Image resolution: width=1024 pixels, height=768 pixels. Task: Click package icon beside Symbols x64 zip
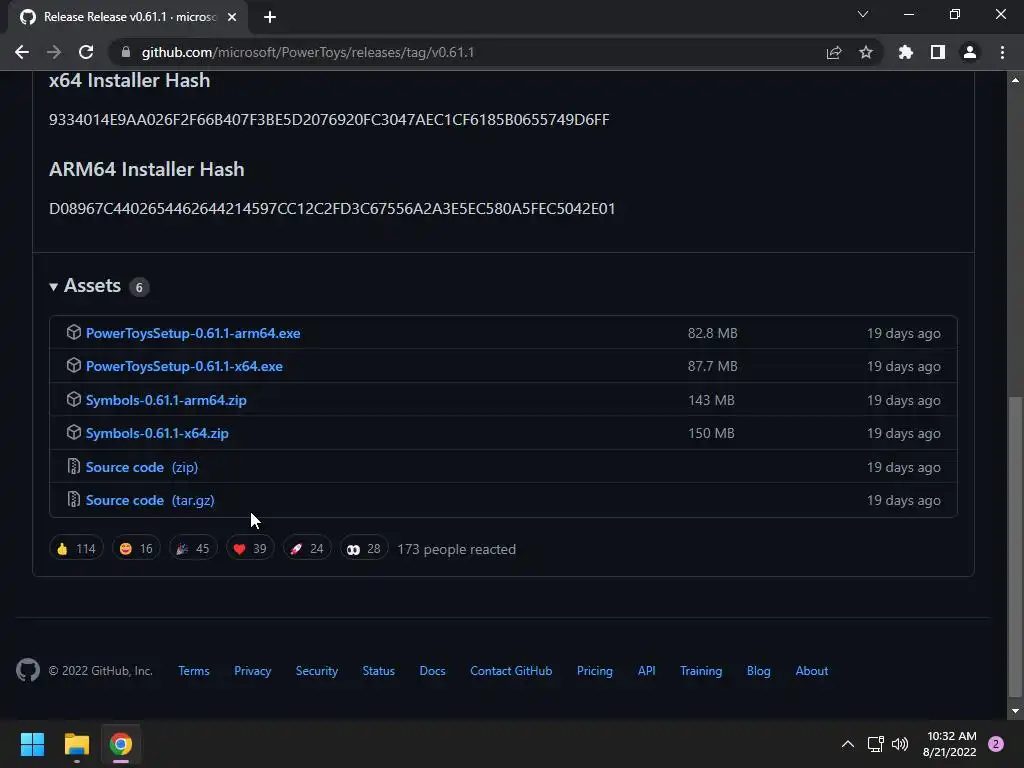point(74,433)
